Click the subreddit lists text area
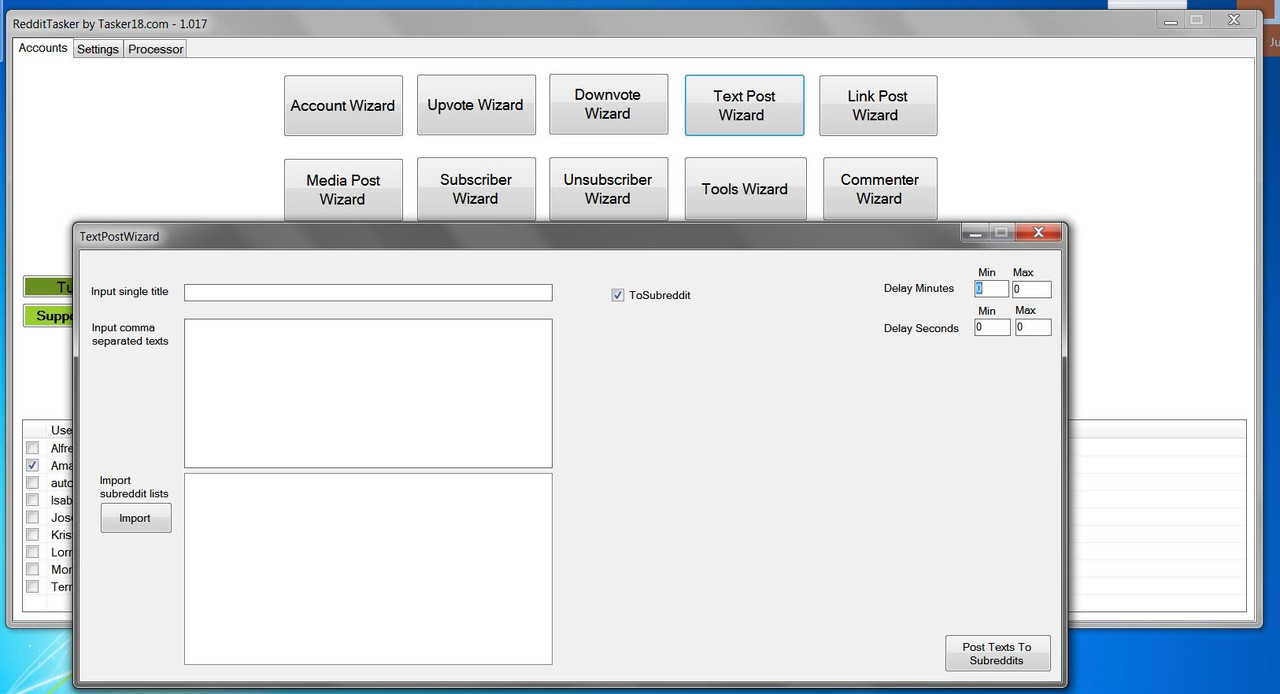 point(368,569)
